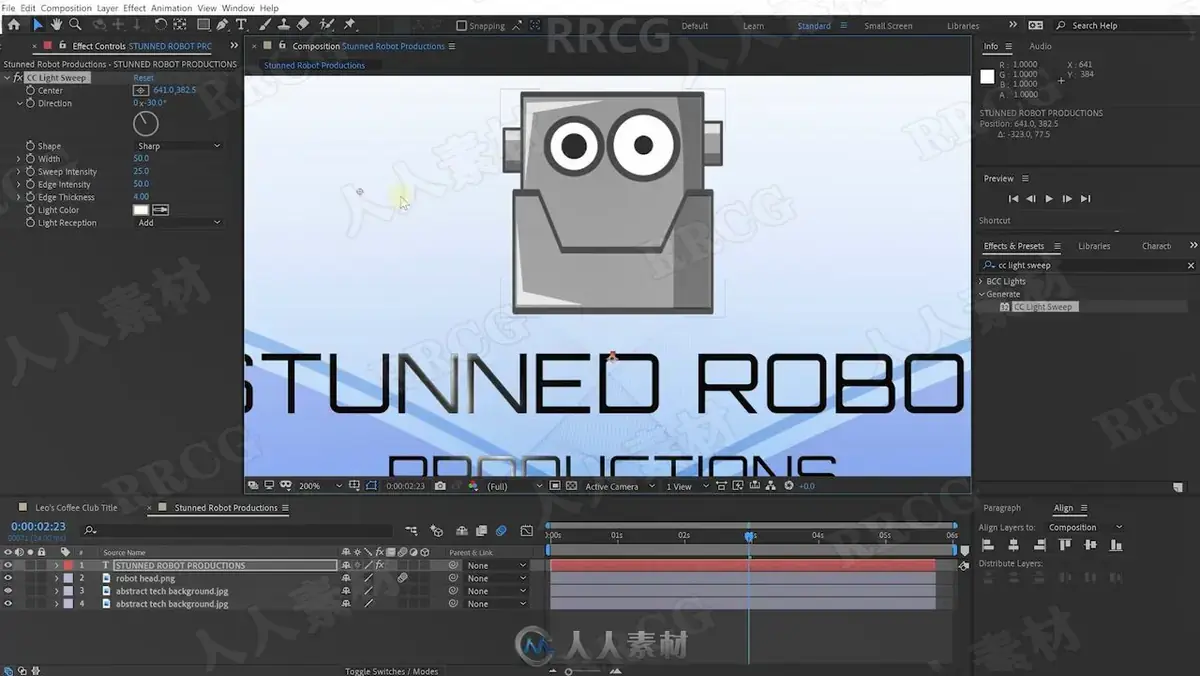
Task: Select the Horizontal Type tool
Action: pos(241,24)
